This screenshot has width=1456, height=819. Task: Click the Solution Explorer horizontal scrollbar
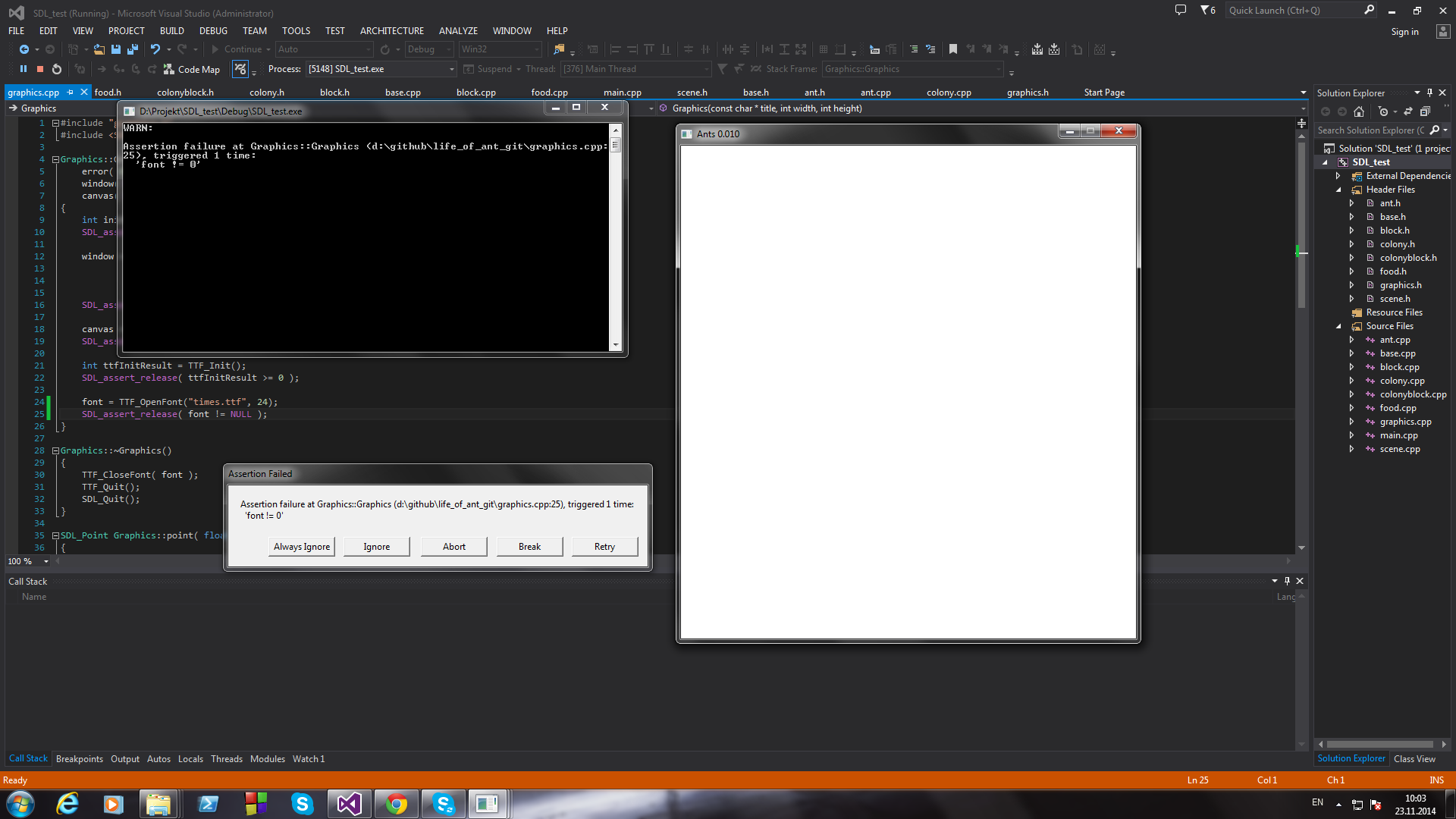(x=1380, y=744)
